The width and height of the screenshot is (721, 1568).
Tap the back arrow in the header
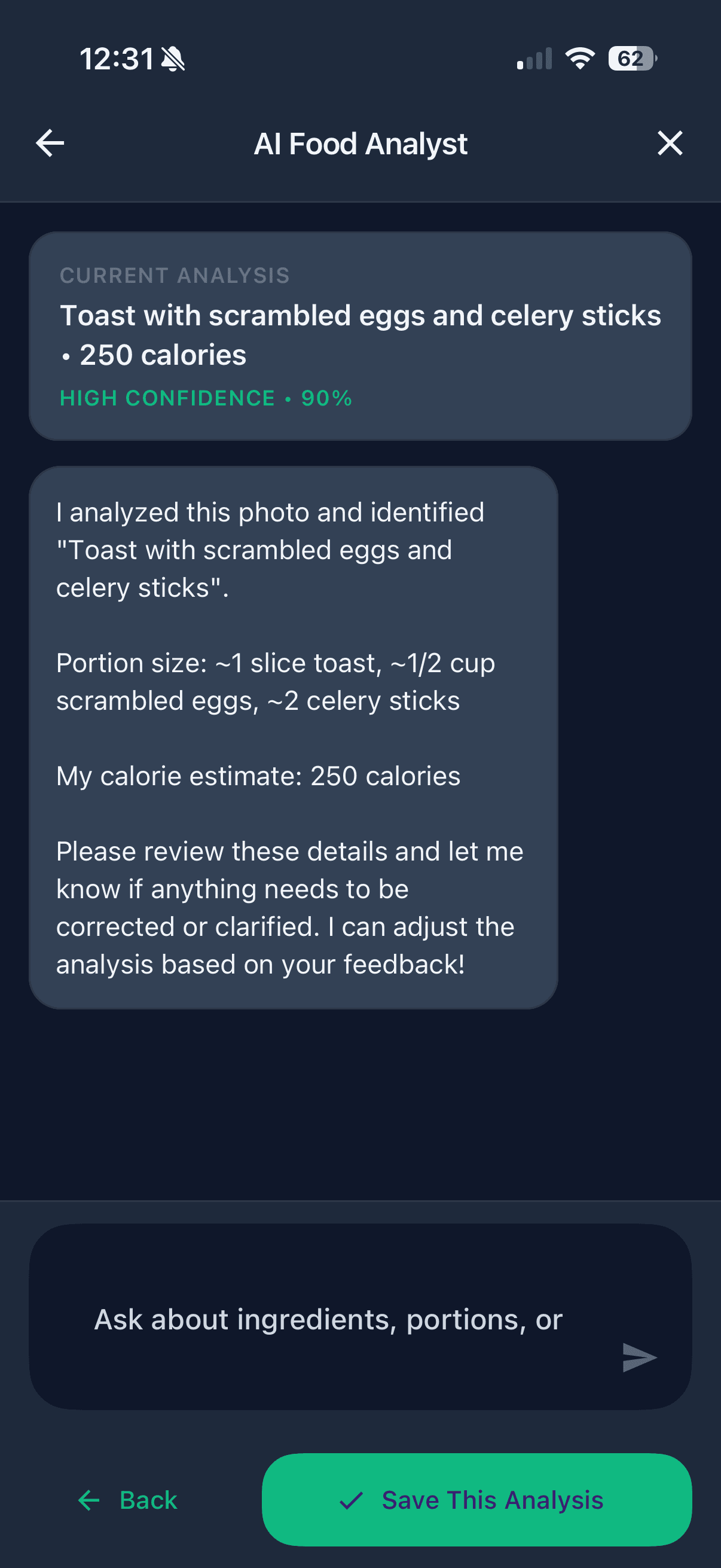point(49,143)
